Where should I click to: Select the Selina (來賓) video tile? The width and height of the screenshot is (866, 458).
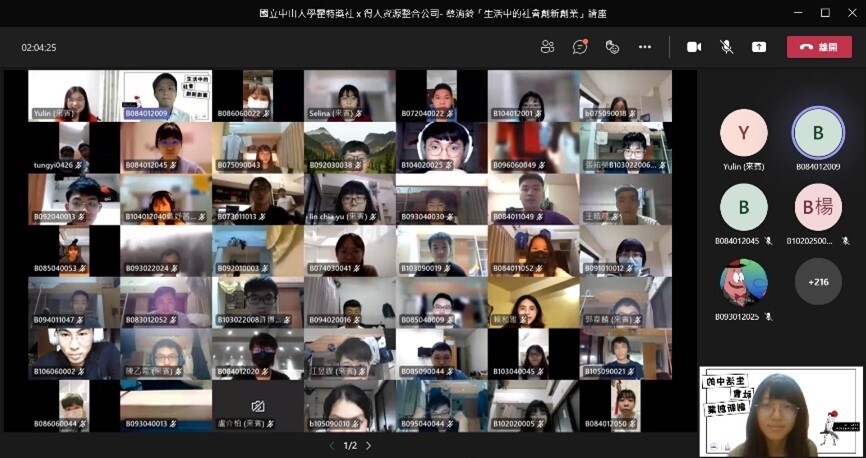point(350,96)
